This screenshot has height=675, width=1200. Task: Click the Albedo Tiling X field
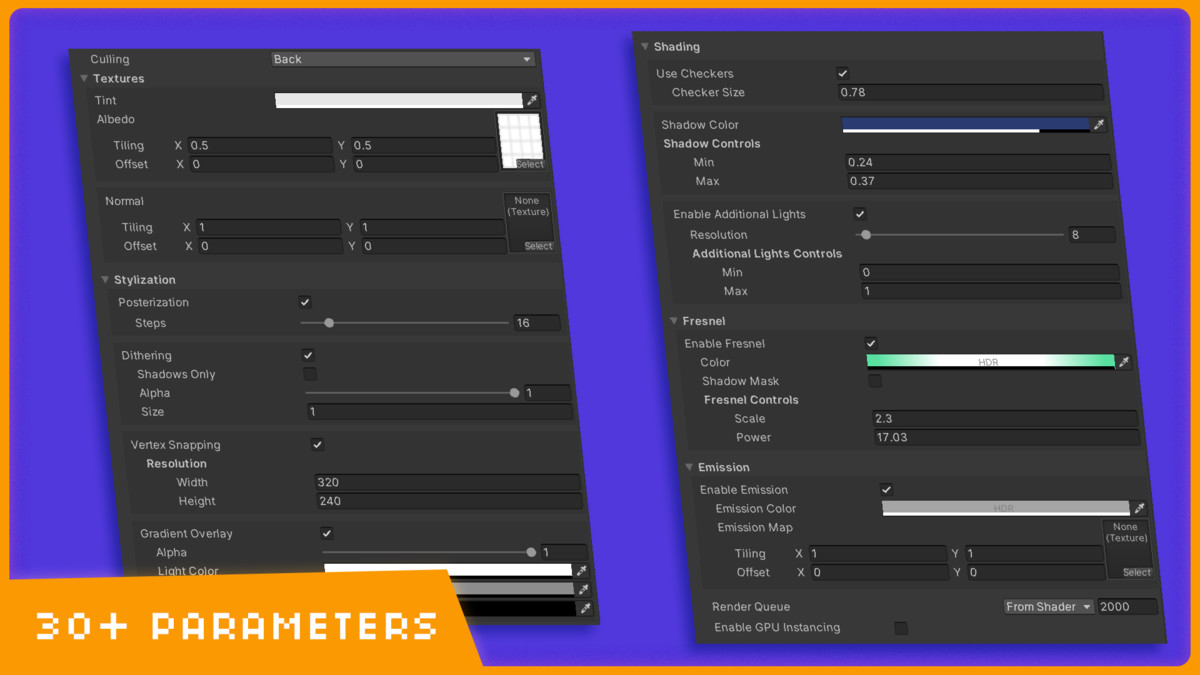pos(259,145)
